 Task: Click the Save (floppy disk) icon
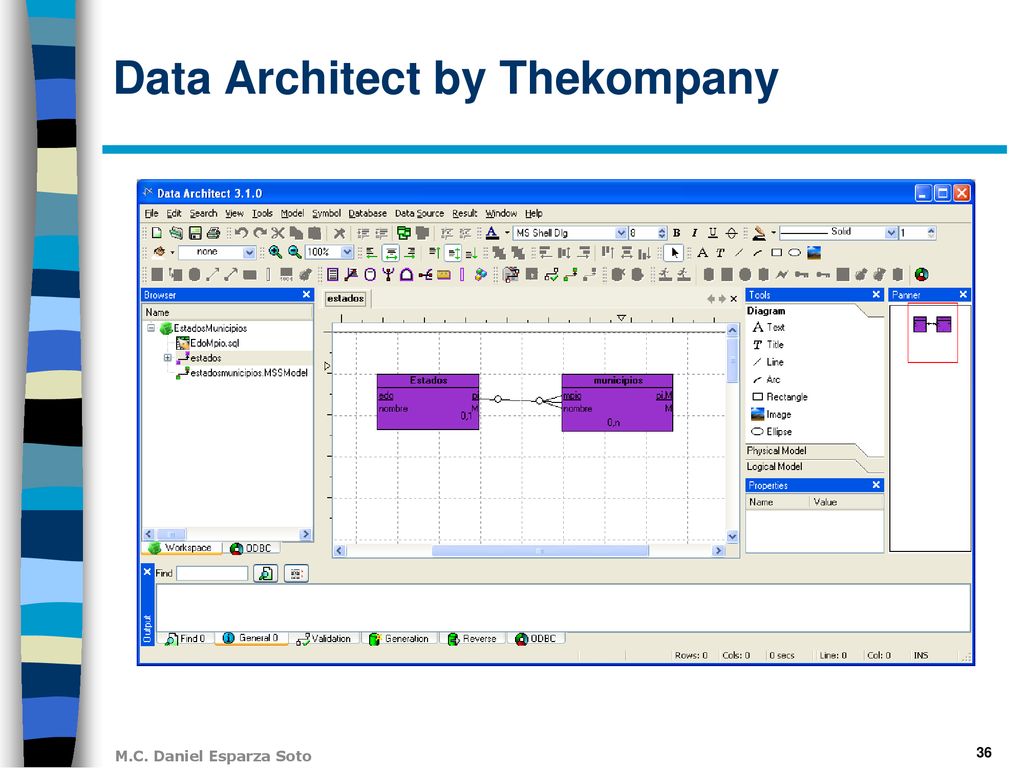click(x=195, y=232)
